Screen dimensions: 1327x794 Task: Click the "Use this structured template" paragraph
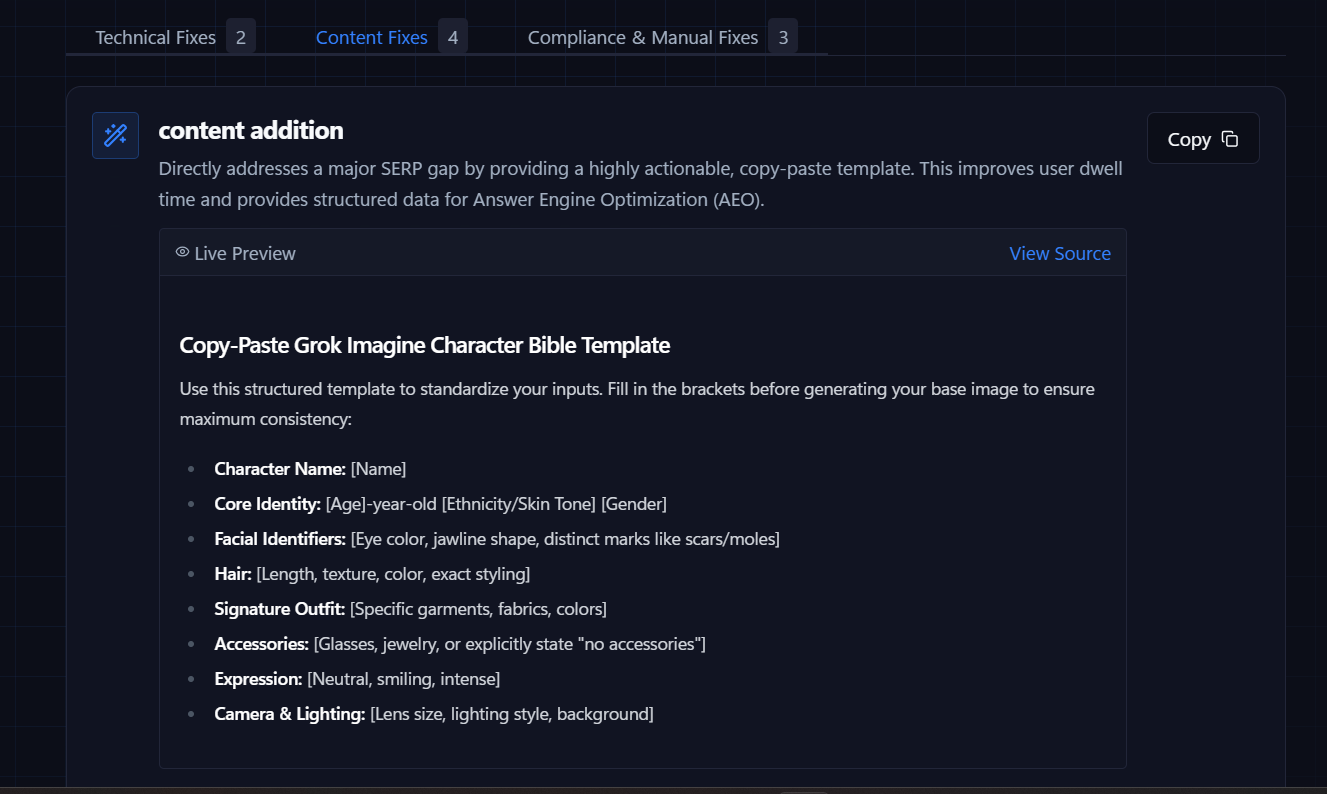click(638, 404)
